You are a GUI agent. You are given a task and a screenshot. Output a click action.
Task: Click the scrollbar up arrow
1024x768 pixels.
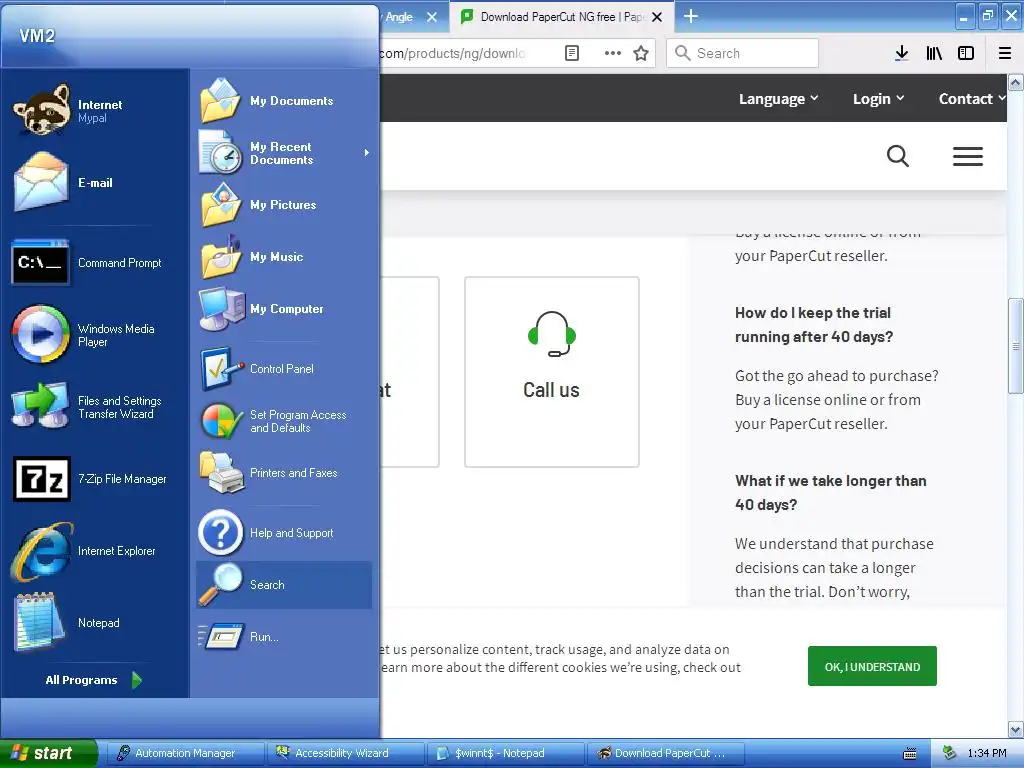[1016, 82]
